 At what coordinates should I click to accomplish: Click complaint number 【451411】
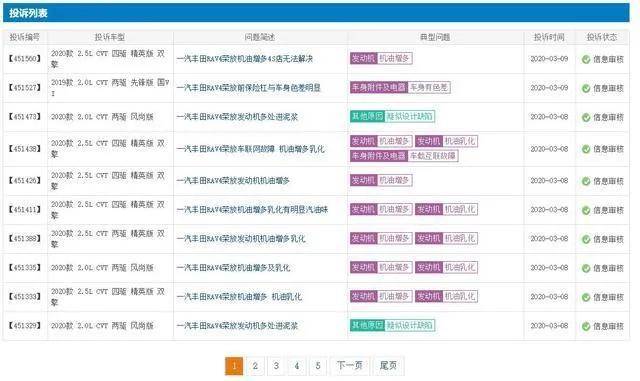(x=24, y=209)
